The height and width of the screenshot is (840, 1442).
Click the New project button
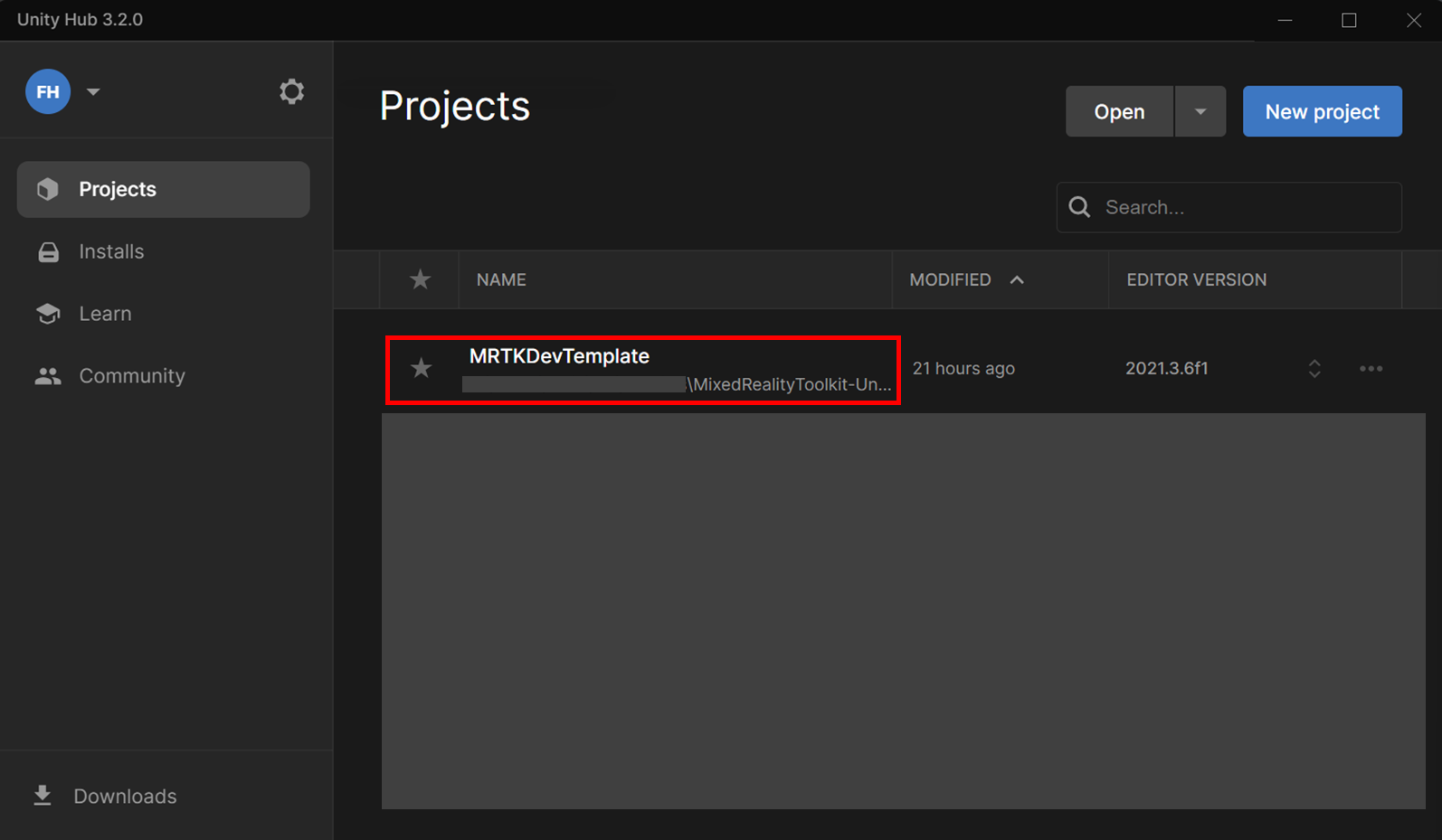(1322, 111)
